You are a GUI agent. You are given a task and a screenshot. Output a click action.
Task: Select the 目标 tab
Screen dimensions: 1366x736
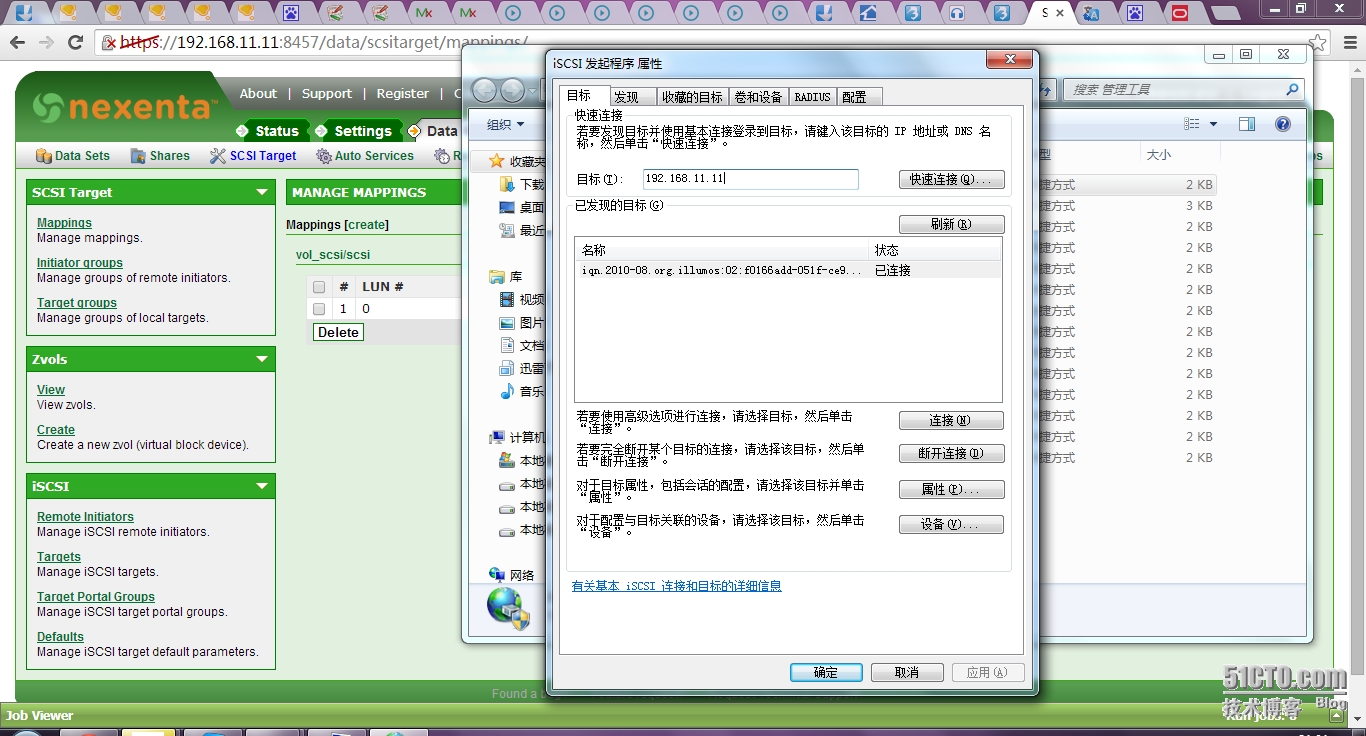click(583, 95)
